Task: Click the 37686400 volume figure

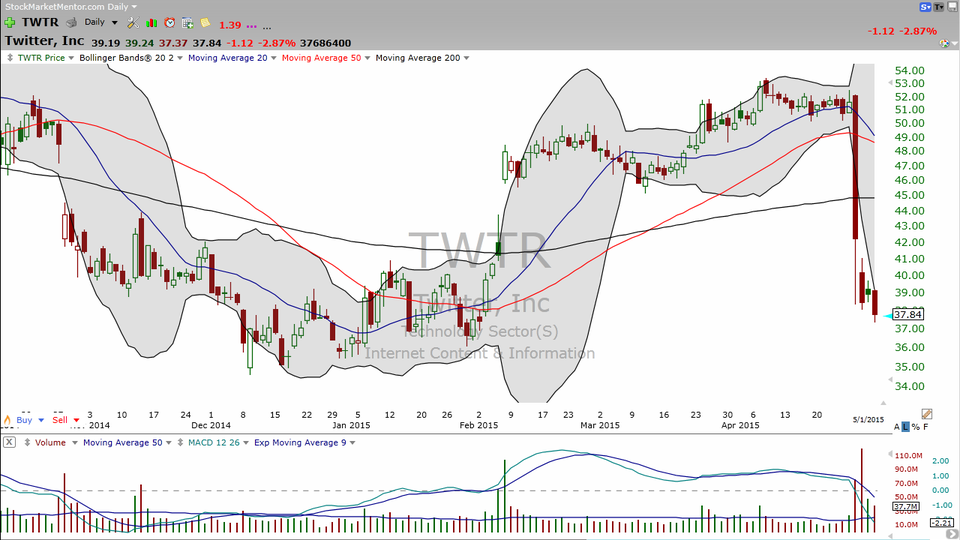Action: (326, 43)
